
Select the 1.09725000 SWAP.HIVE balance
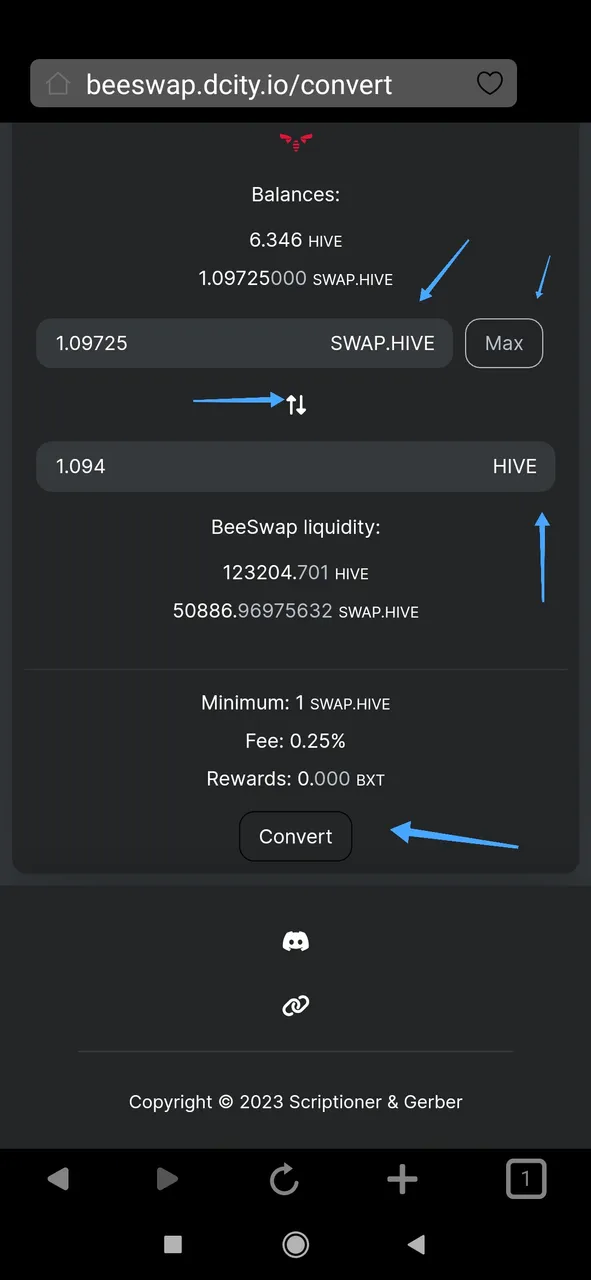(x=295, y=279)
